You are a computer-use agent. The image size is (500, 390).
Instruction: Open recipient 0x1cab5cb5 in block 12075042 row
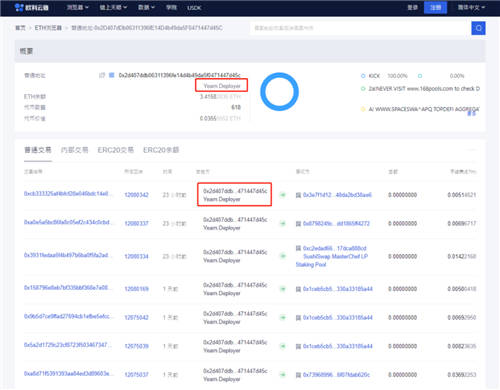click(x=337, y=317)
